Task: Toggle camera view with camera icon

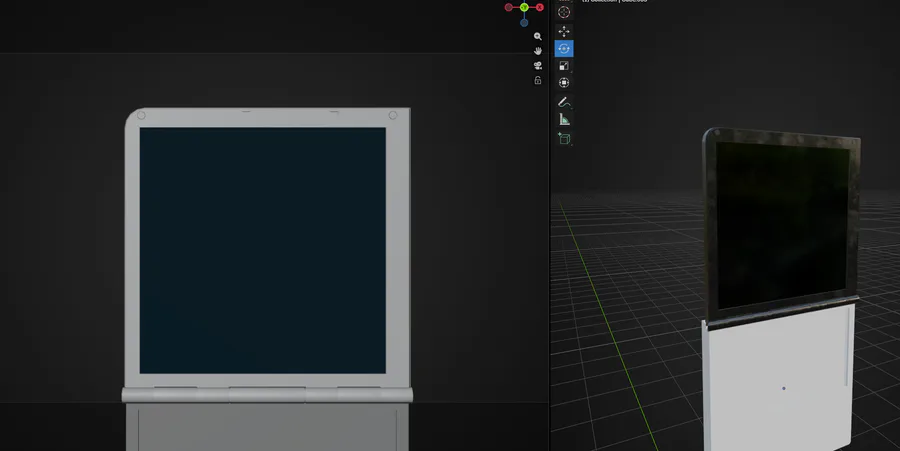Action: pos(537,65)
